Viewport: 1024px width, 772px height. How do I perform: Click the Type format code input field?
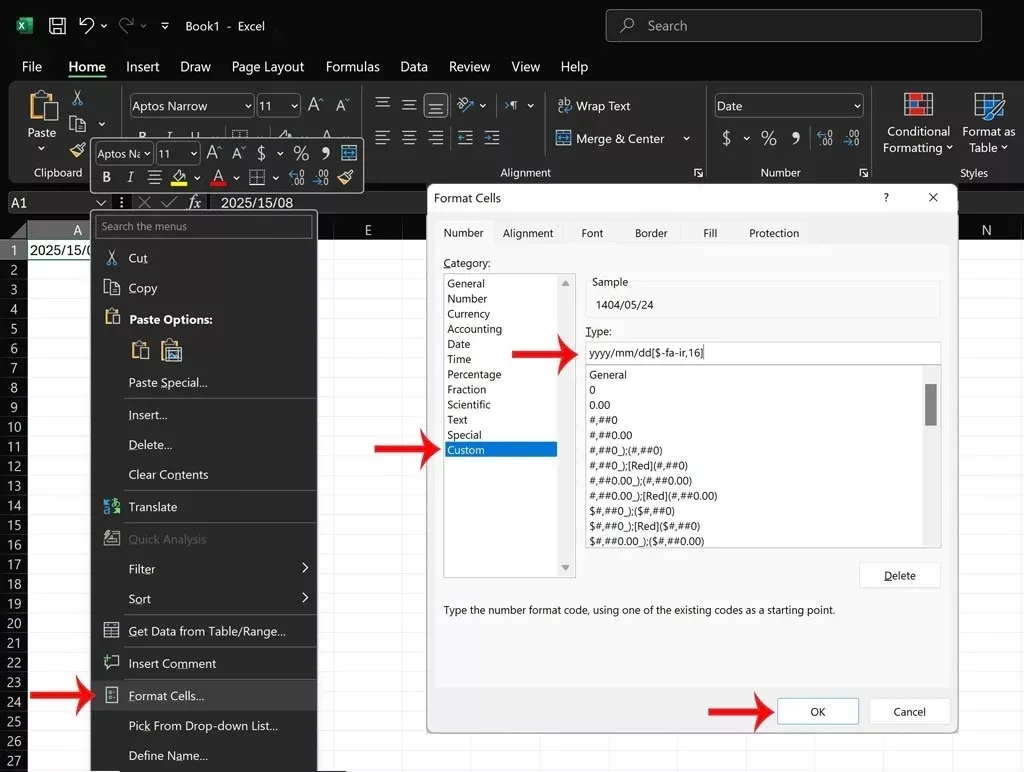tap(763, 353)
